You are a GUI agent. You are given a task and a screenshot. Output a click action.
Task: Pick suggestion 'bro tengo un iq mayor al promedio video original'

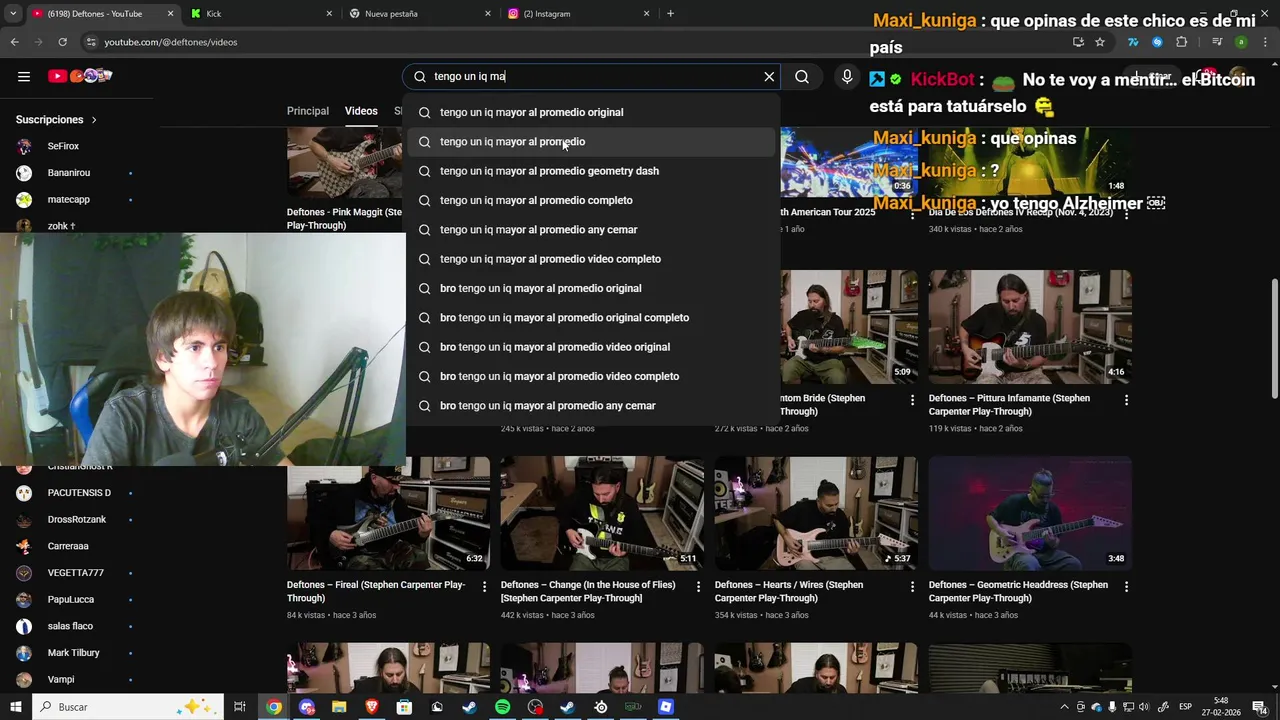(x=592, y=347)
